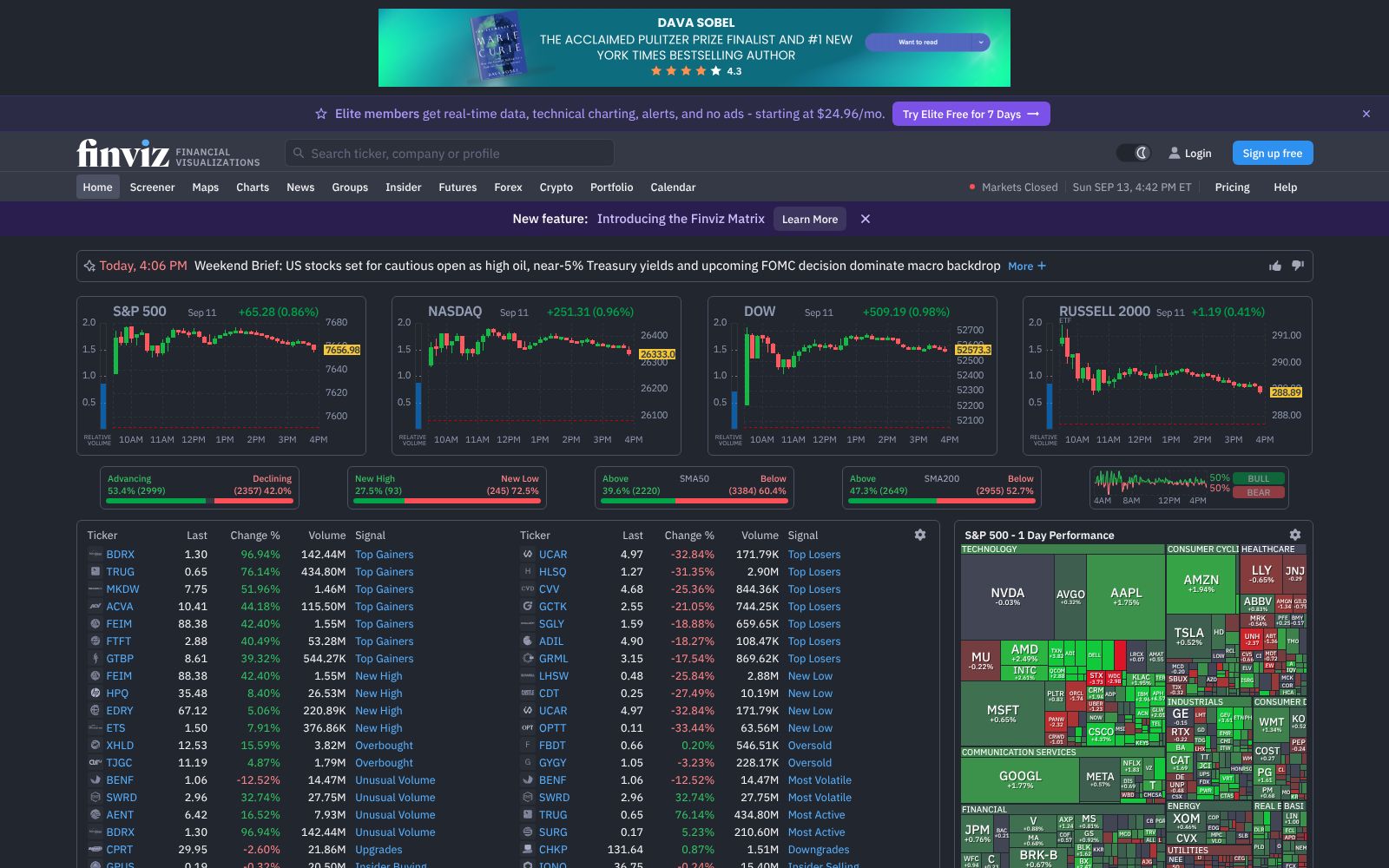Open the Insider tab
This screenshot has width=1389, height=868.
point(403,187)
